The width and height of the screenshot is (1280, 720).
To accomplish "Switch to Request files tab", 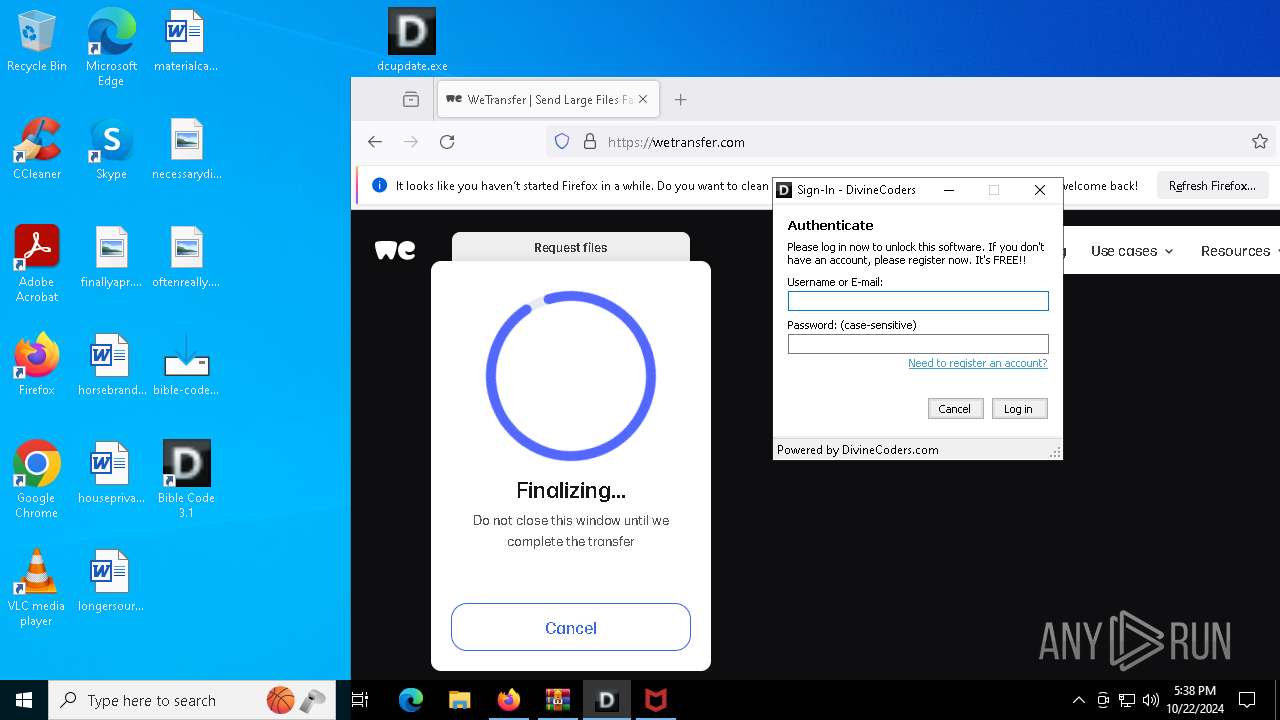I will [x=570, y=247].
